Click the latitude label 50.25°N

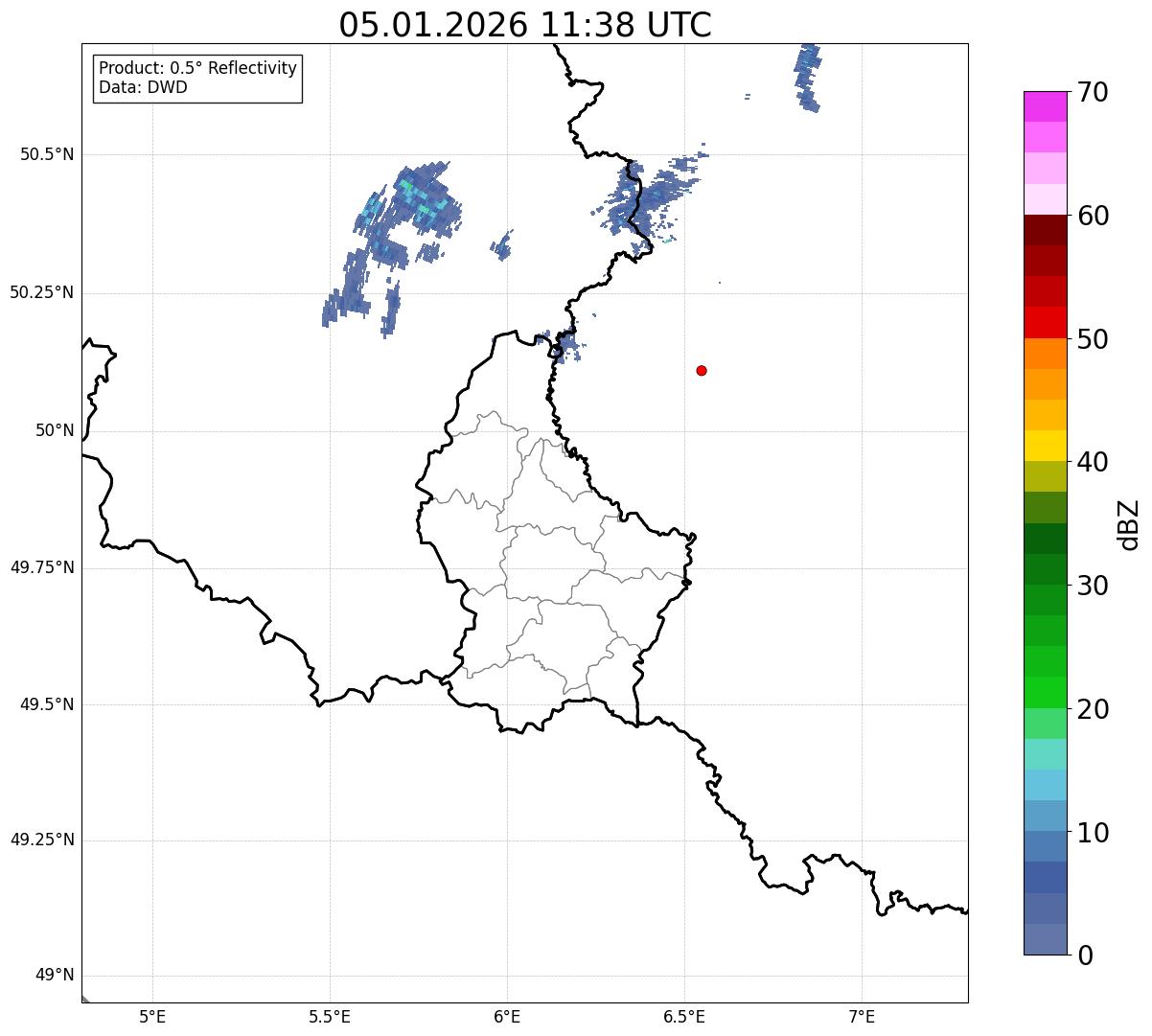click(x=42, y=292)
